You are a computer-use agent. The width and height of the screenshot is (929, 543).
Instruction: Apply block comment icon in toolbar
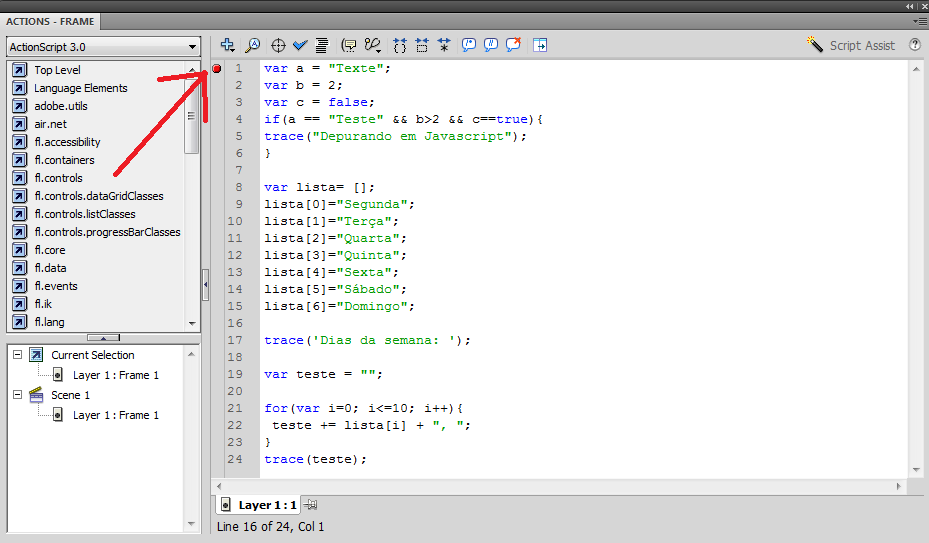click(x=467, y=45)
